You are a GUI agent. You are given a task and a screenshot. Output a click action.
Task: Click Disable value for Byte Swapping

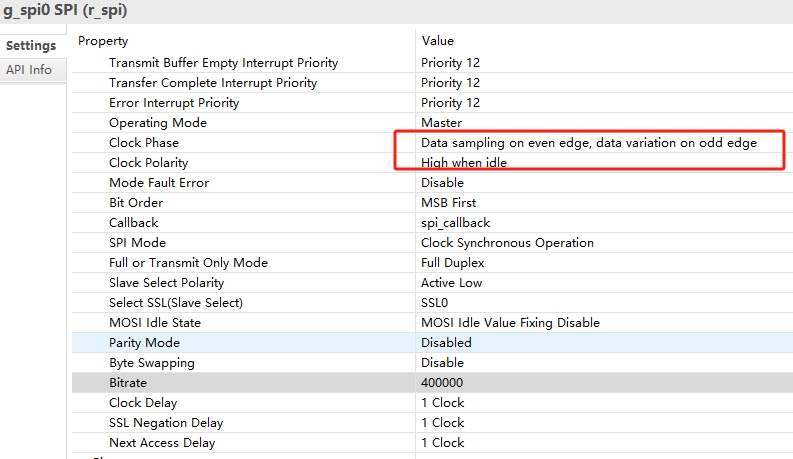[x=442, y=362]
